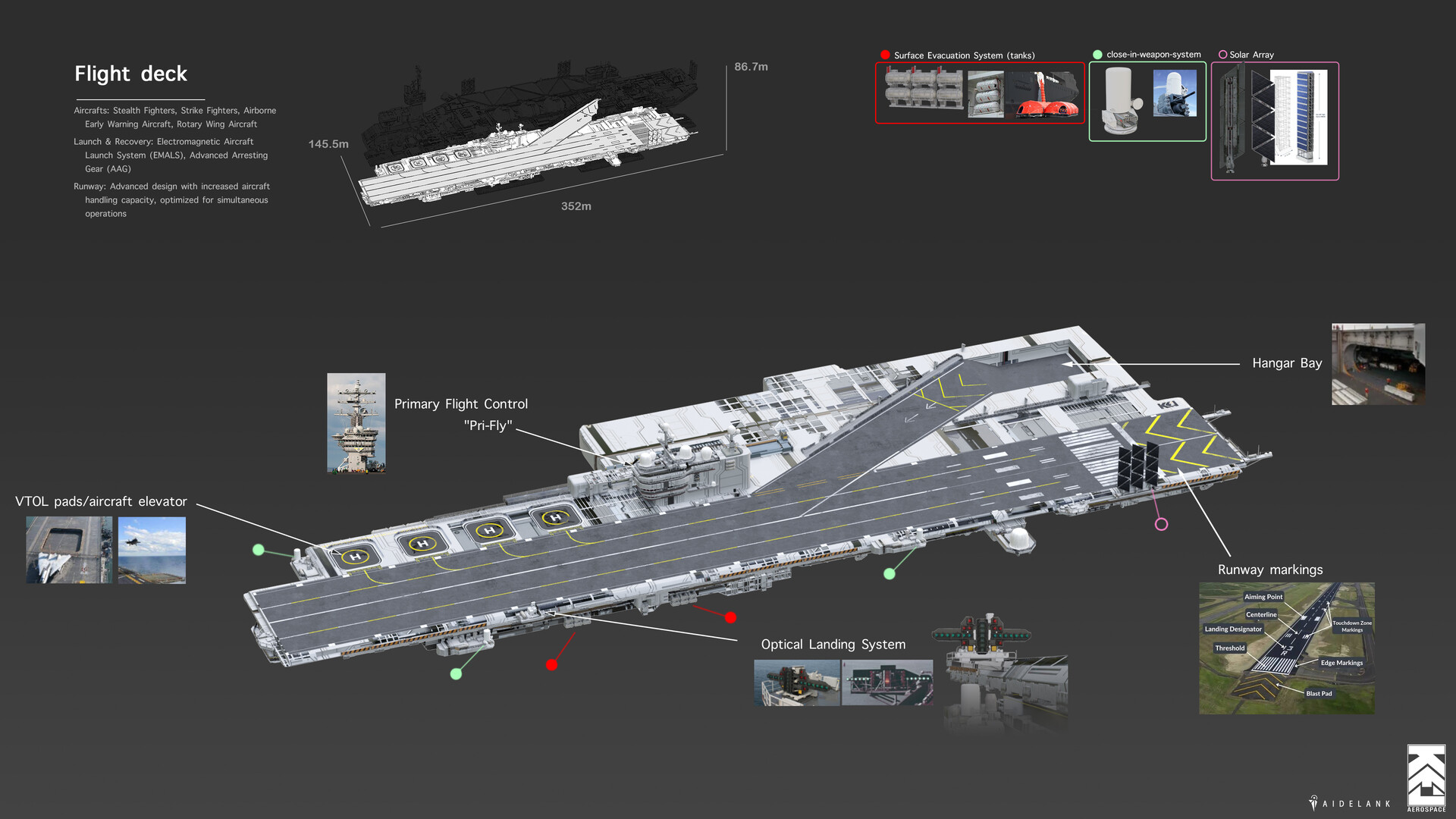Select the Flight deck title heading
This screenshot has height=819, width=1456.
click(x=130, y=74)
